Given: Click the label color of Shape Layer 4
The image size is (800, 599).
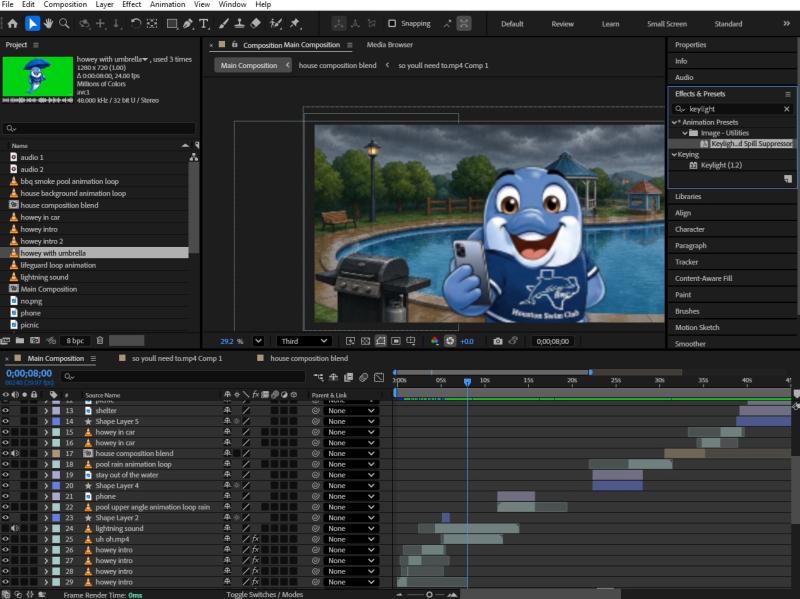Looking at the screenshot, I should (56, 485).
